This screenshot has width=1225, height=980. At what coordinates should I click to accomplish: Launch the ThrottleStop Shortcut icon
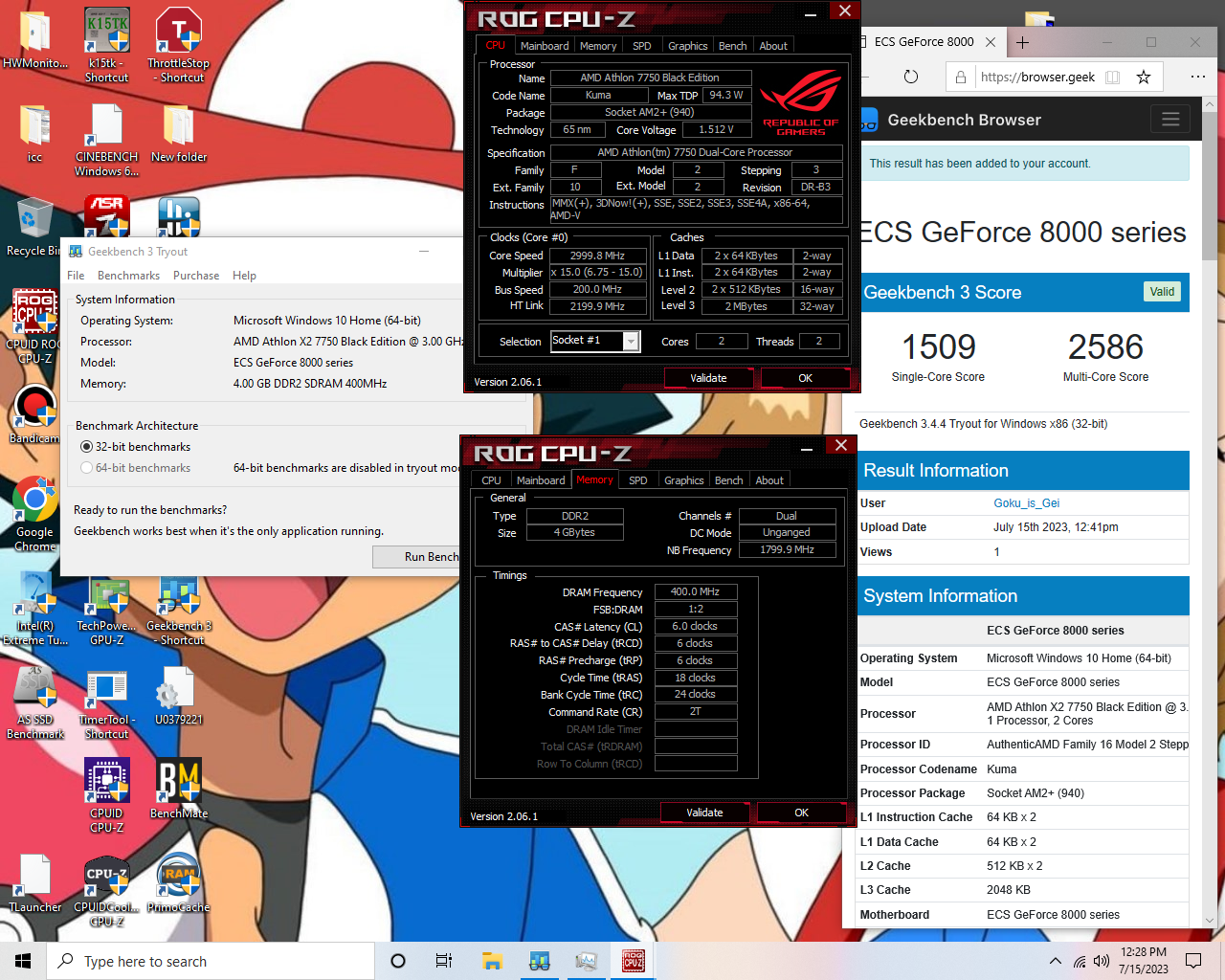[x=178, y=46]
